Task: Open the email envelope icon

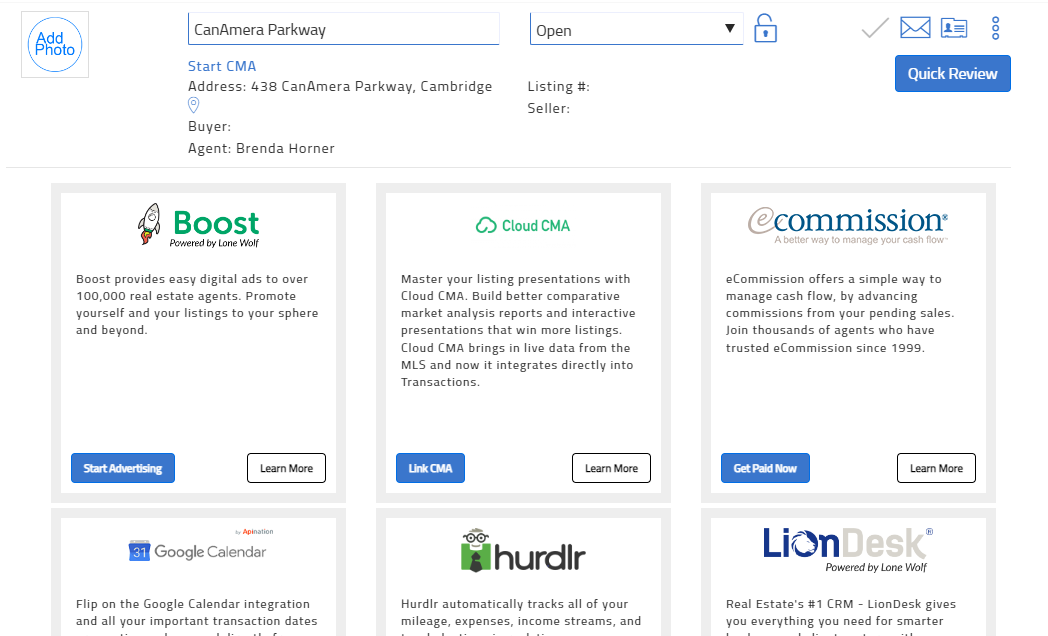Action: tap(915, 27)
